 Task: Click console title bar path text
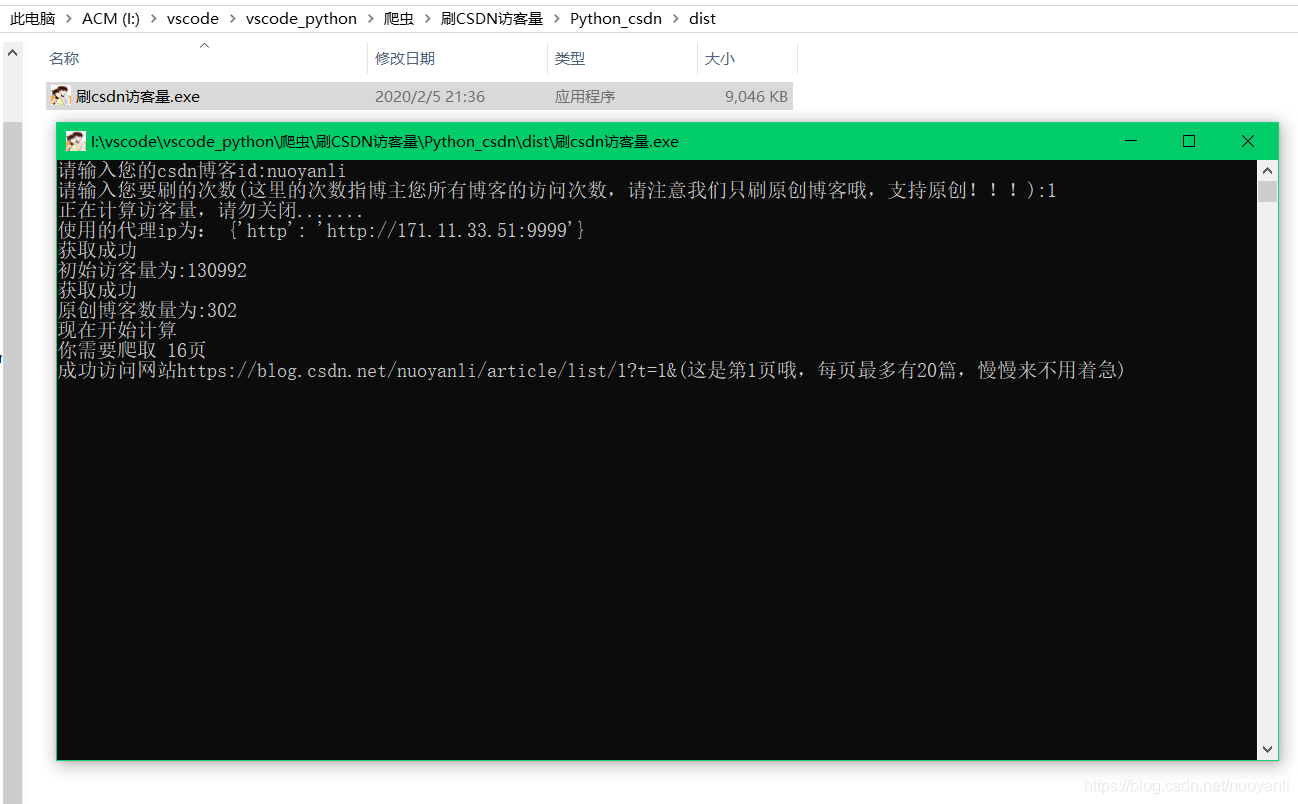tap(384, 141)
